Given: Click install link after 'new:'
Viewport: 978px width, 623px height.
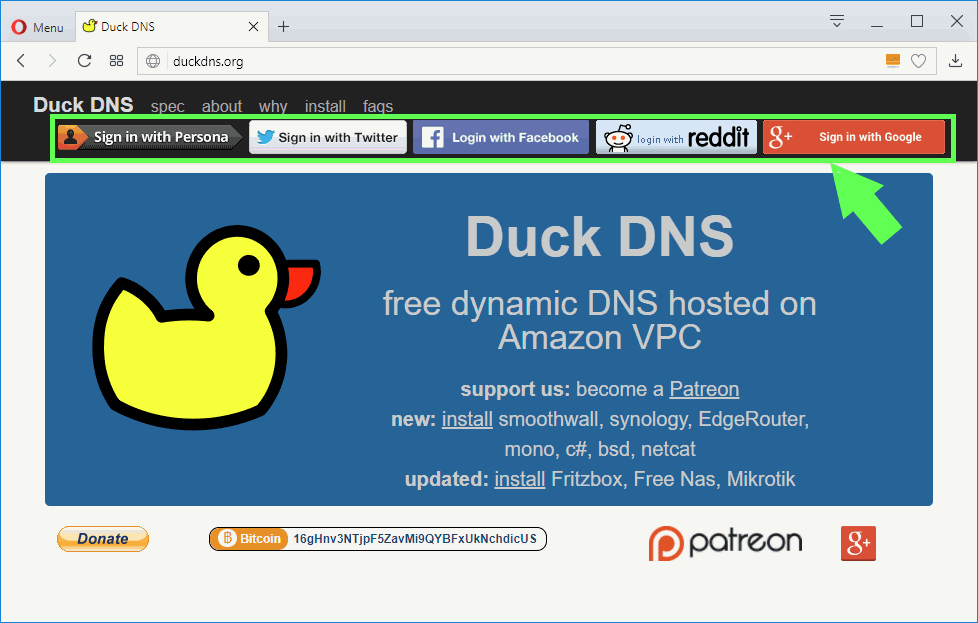Looking at the screenshot, I should tap(467, 419).
